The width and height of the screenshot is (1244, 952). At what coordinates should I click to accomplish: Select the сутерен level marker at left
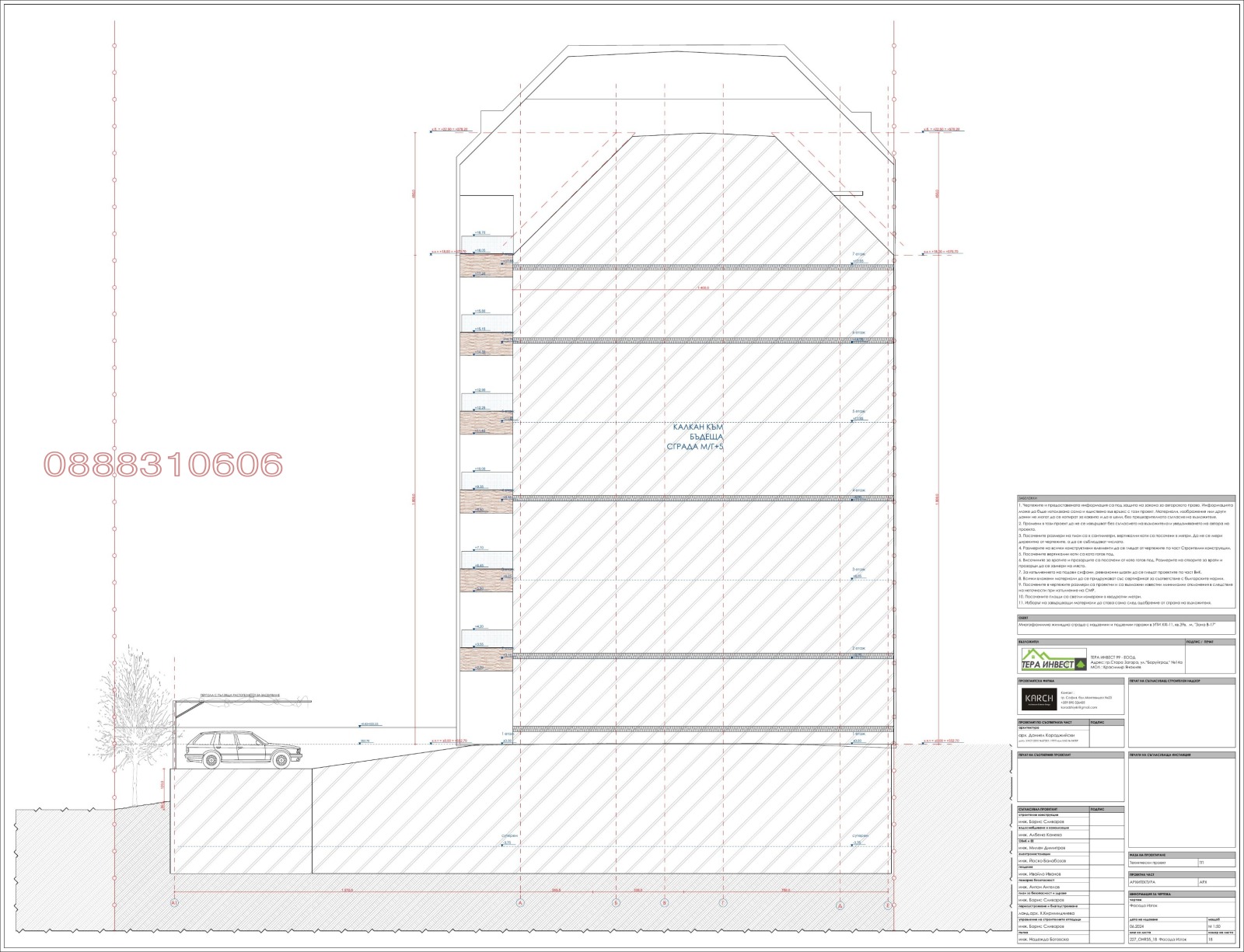click(x=507, y=836)
